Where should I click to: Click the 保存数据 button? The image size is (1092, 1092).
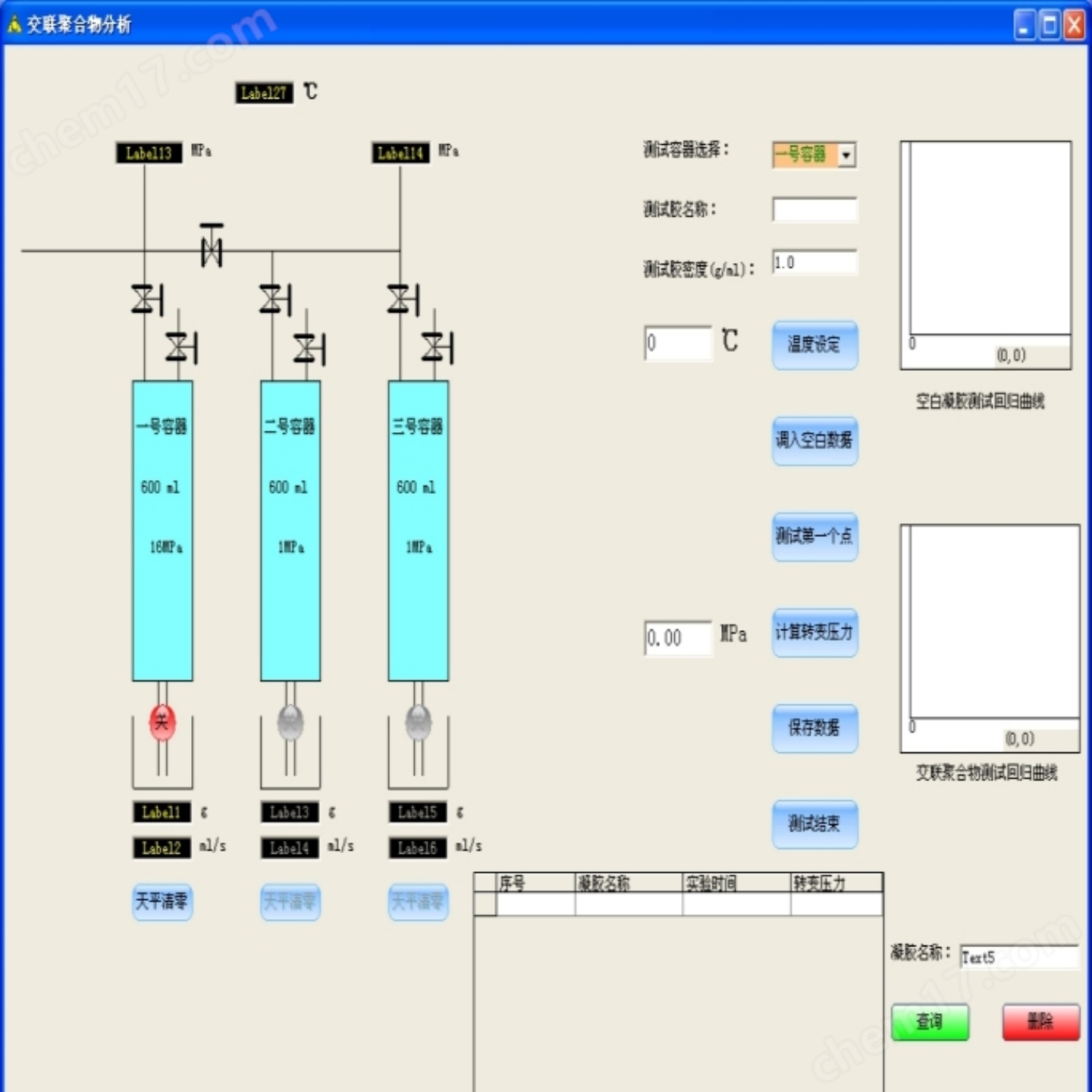815,729
